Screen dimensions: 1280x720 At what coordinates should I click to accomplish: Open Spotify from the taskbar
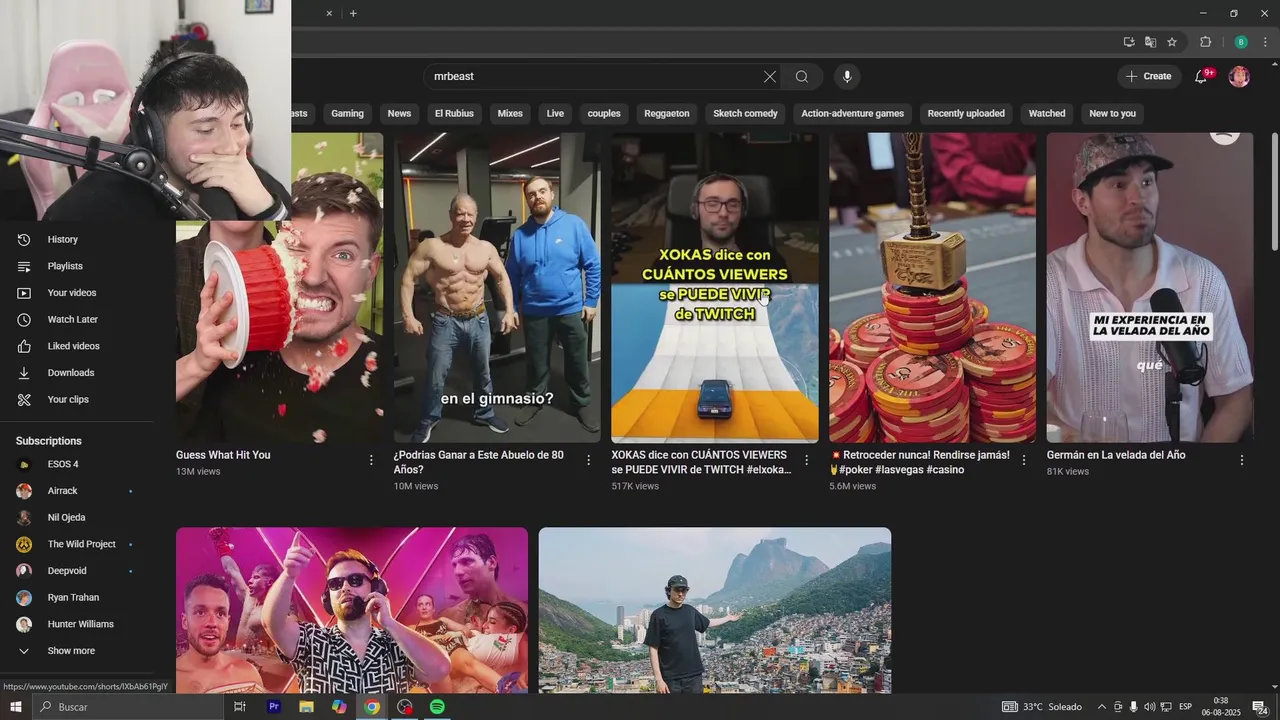pos(437,707)
